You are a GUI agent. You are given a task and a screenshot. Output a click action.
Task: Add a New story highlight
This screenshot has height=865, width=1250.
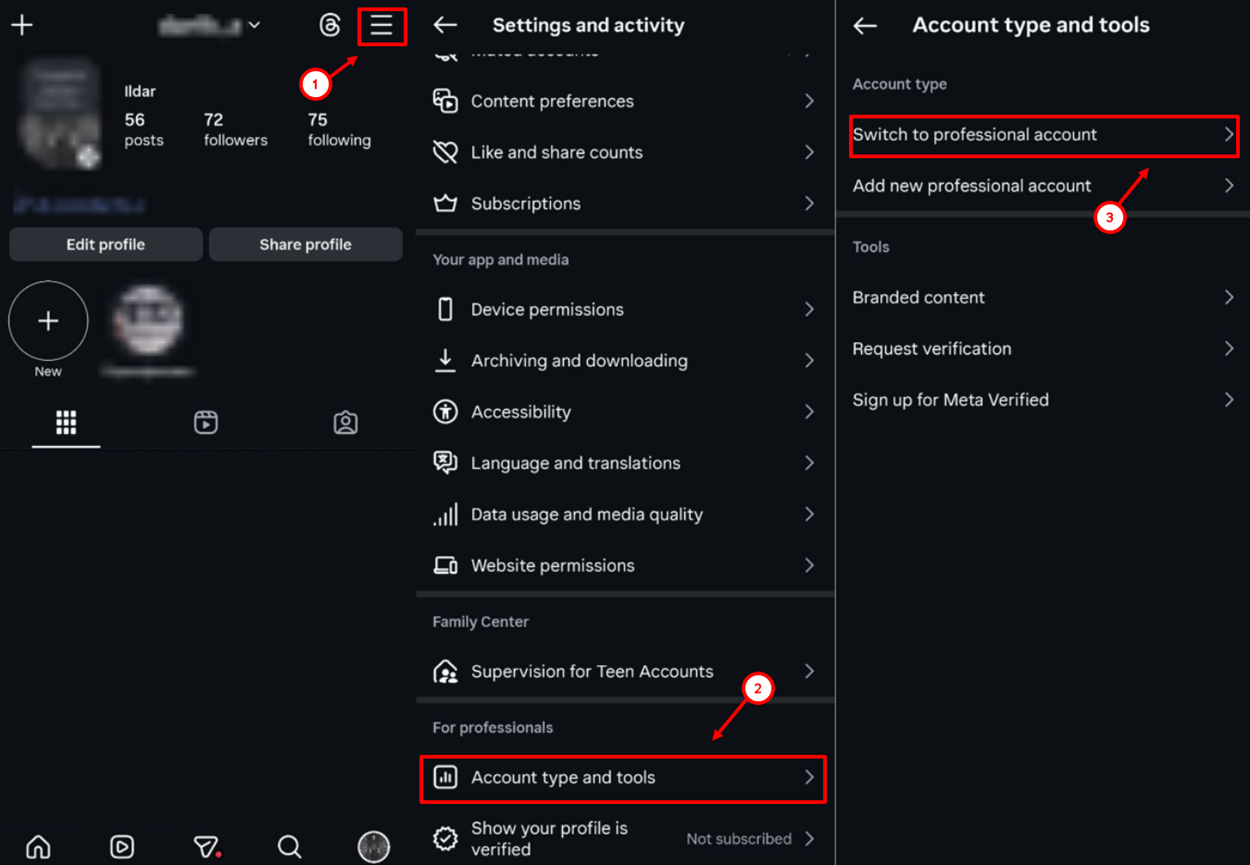click(48, 320)
